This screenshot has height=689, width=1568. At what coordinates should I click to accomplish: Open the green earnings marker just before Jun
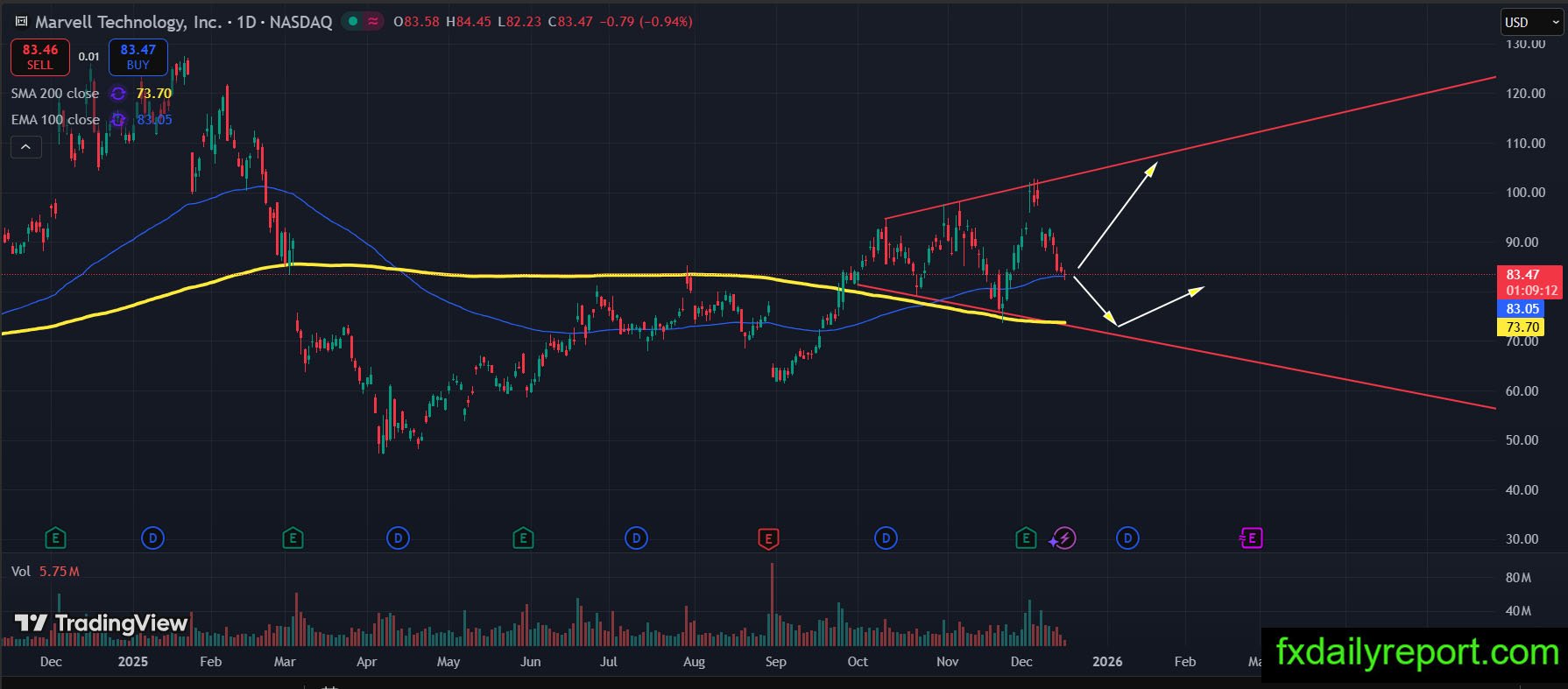[523, 538]
